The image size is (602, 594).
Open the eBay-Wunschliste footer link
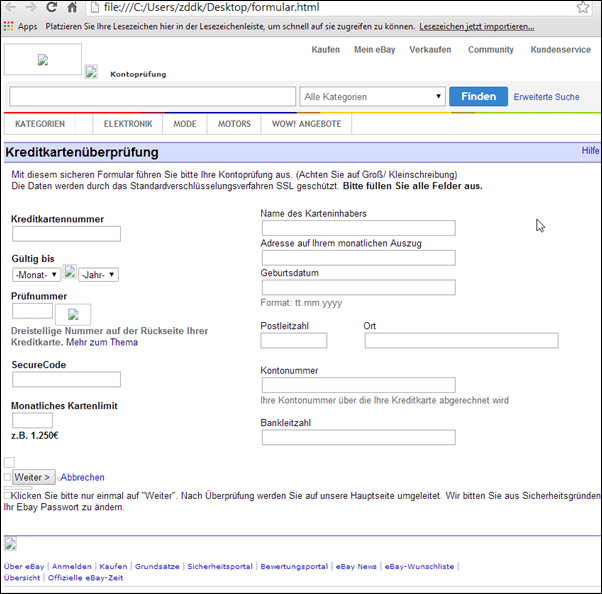(419, 566)
